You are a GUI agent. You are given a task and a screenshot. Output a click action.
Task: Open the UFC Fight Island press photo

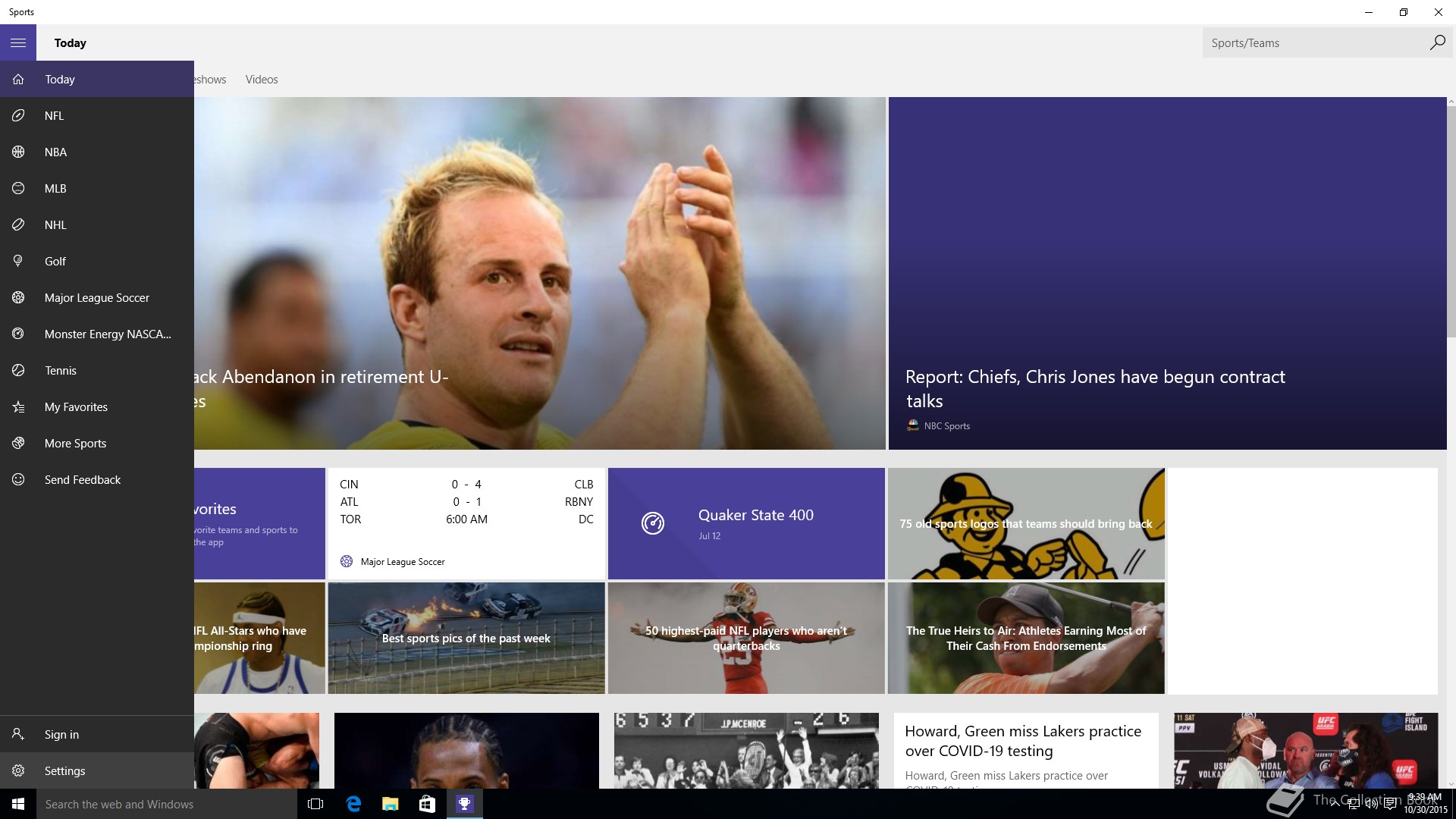(1305, 751)
